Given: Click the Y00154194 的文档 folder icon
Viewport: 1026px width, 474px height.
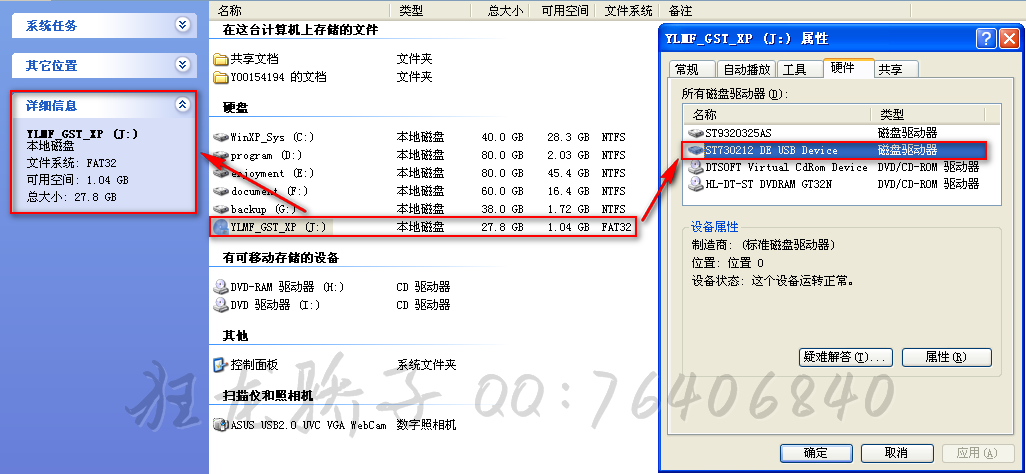Looking at the screenshot, I should pos(221,77).
